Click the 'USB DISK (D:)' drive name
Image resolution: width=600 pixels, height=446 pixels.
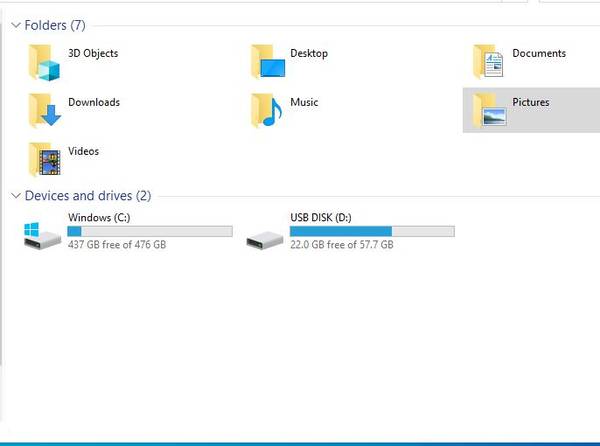321,217
